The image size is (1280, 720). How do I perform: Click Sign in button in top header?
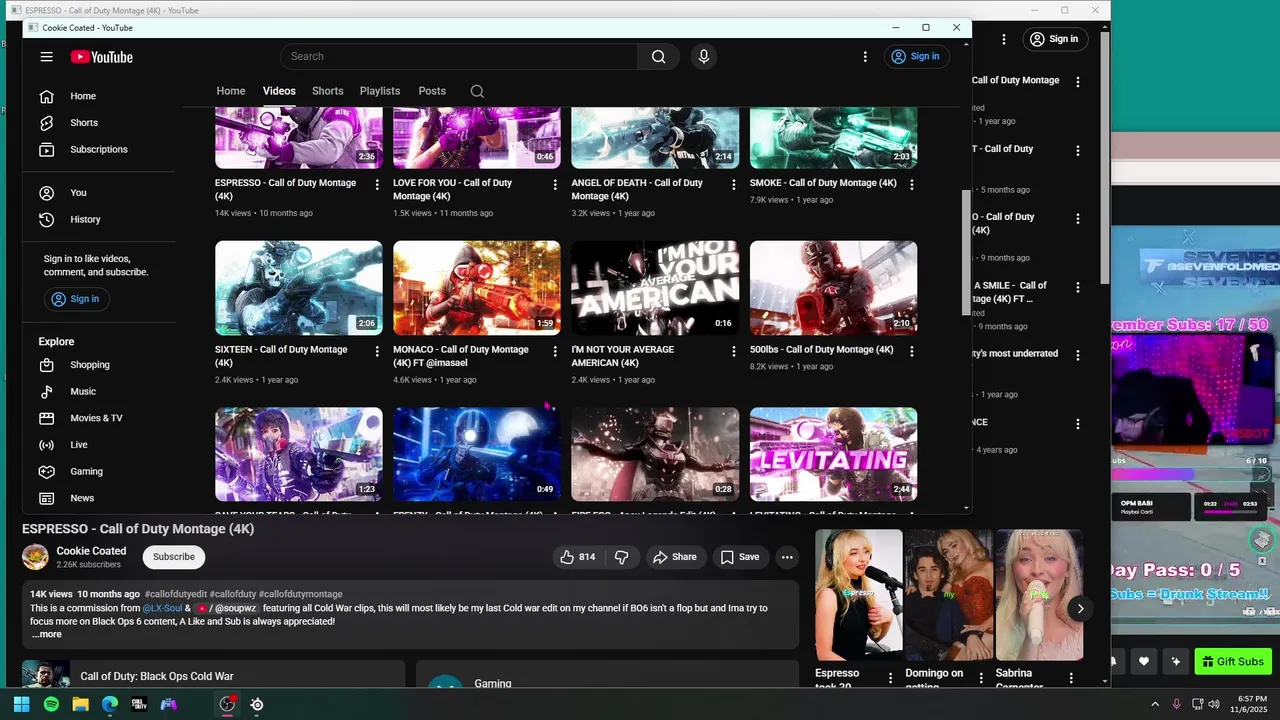click(x=917, y=57)
